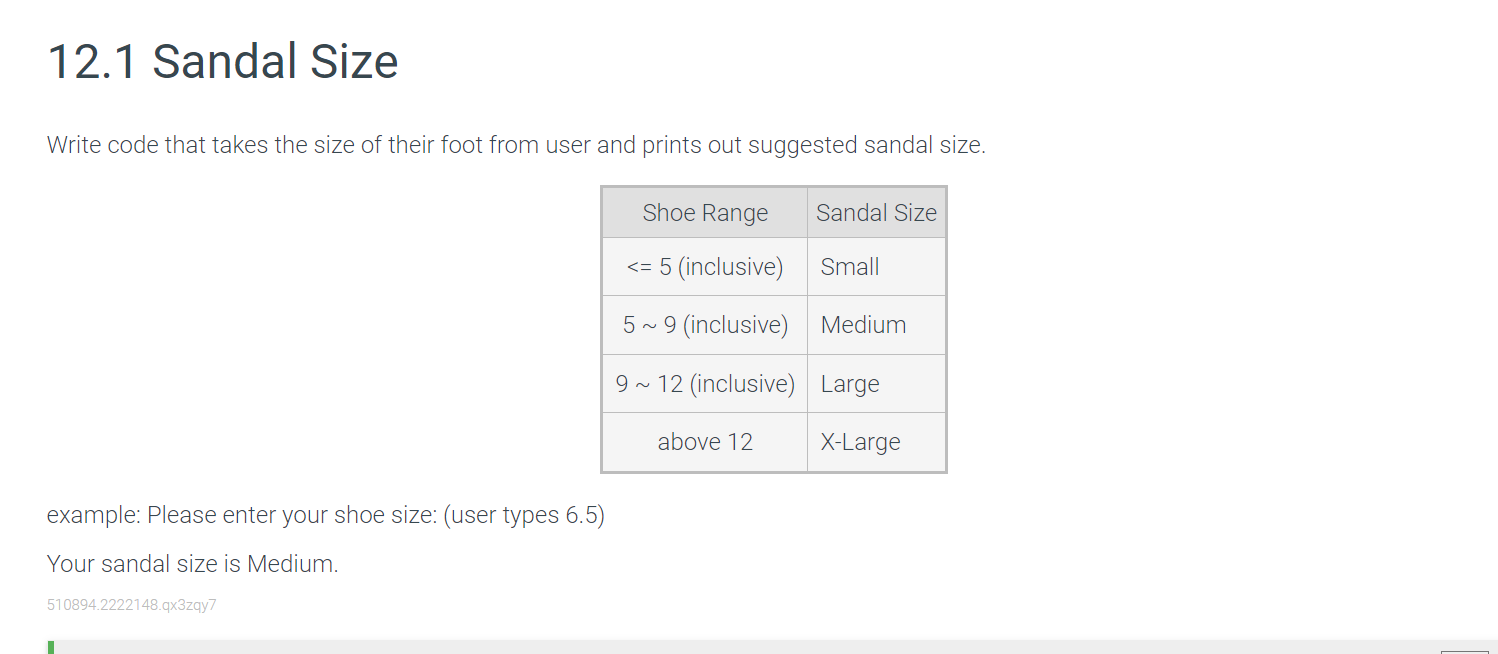Click the "Your sandal size is Medium." line
This screenshot has width=1498, height=654.
[x=193, y=564]
